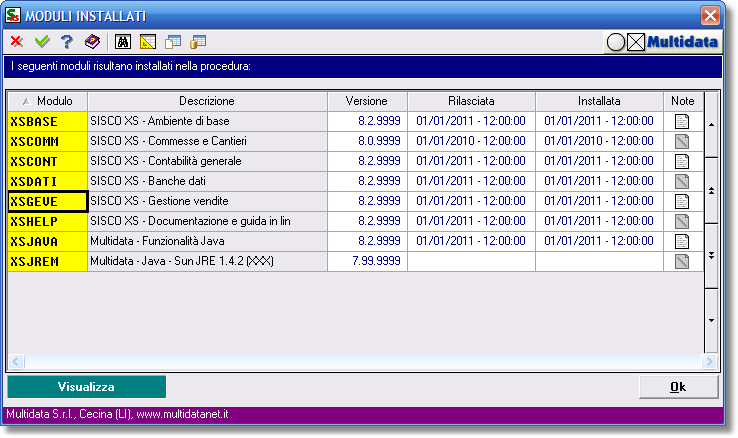
Task: Click the Rilasciata column header
Action: tap(472, 101)
